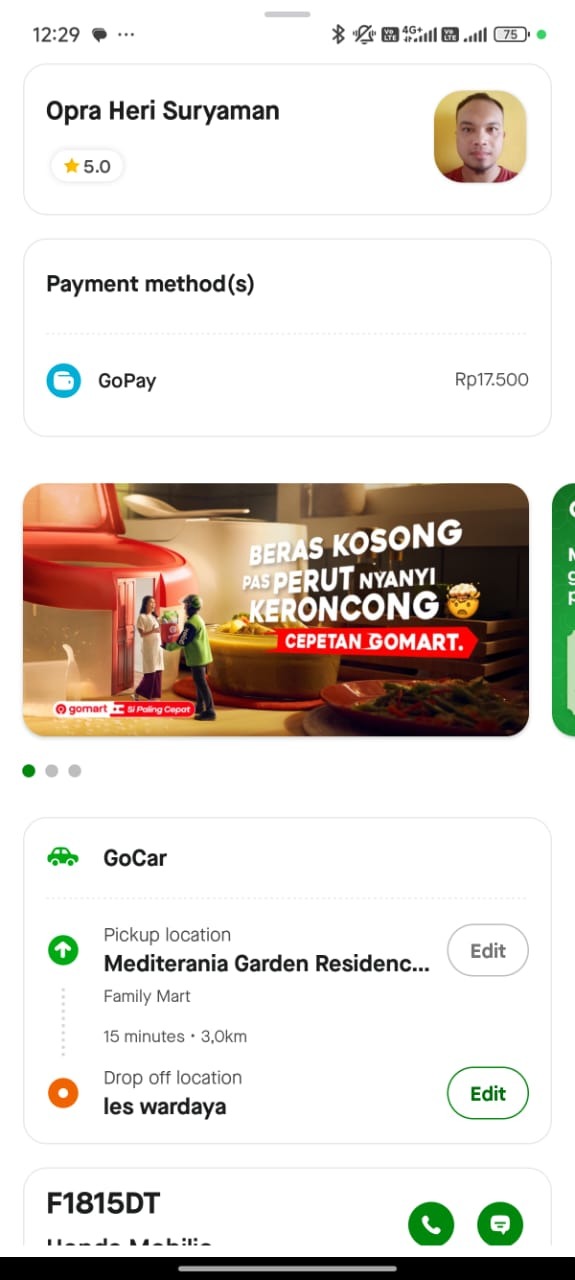Image resolution: width=575 pixels, height=1280 pixels.
Task: Open chat with driver message icon
Action: click(x=501, y=1224)
